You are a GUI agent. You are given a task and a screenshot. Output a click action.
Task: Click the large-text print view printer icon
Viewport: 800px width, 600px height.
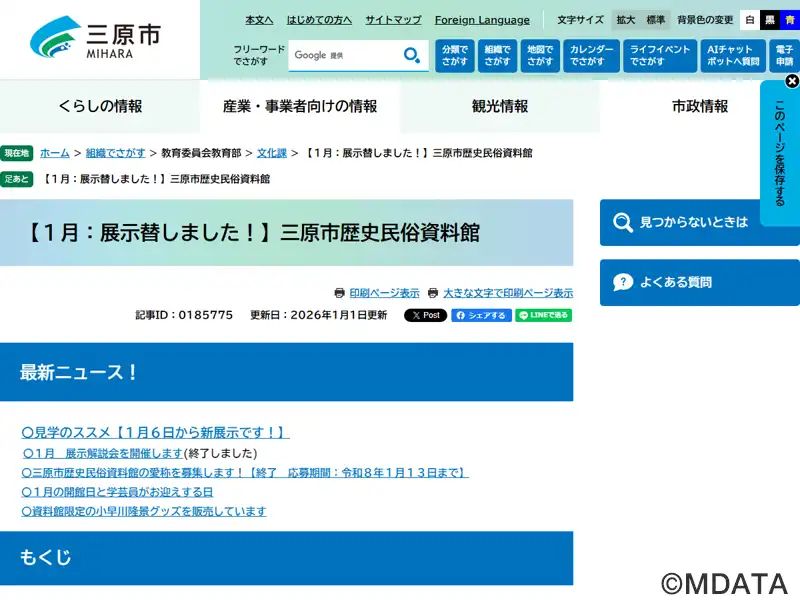click(x=433, y=293)
